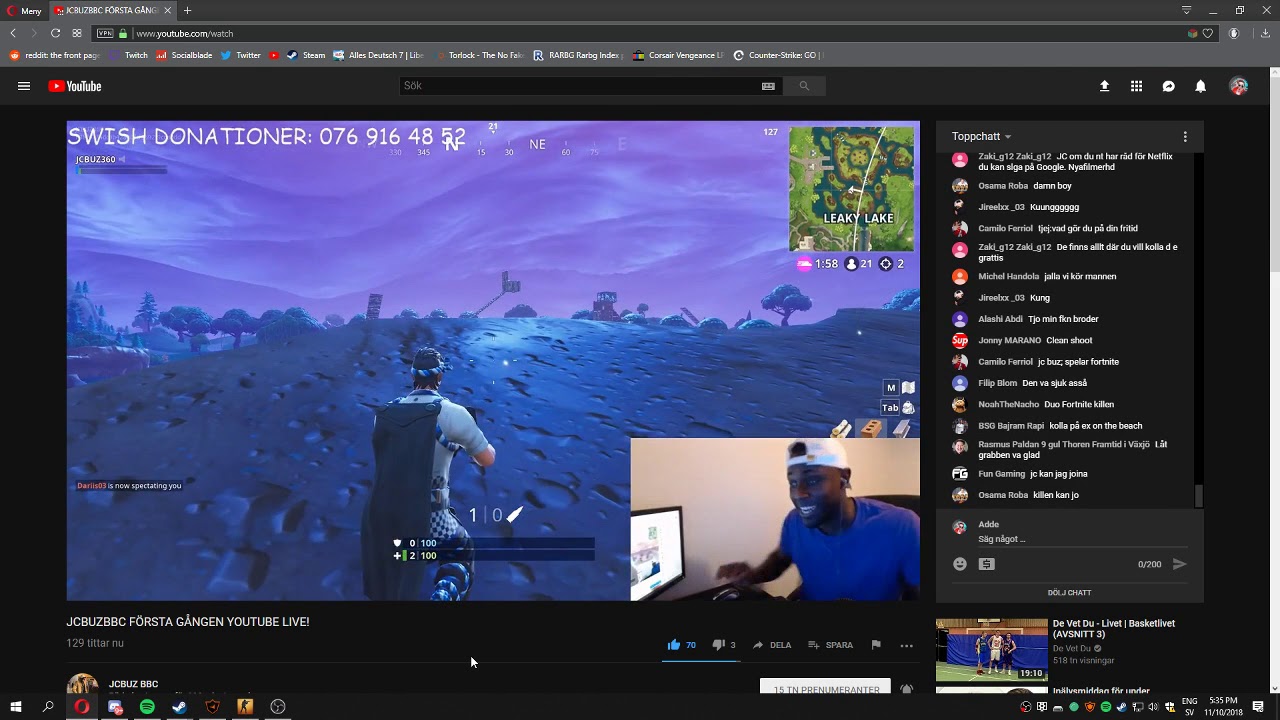Image resolution: width=1280 pixels, height=720 pixels.
Task: Toggle the subscription notification bell
Action: 906,690
